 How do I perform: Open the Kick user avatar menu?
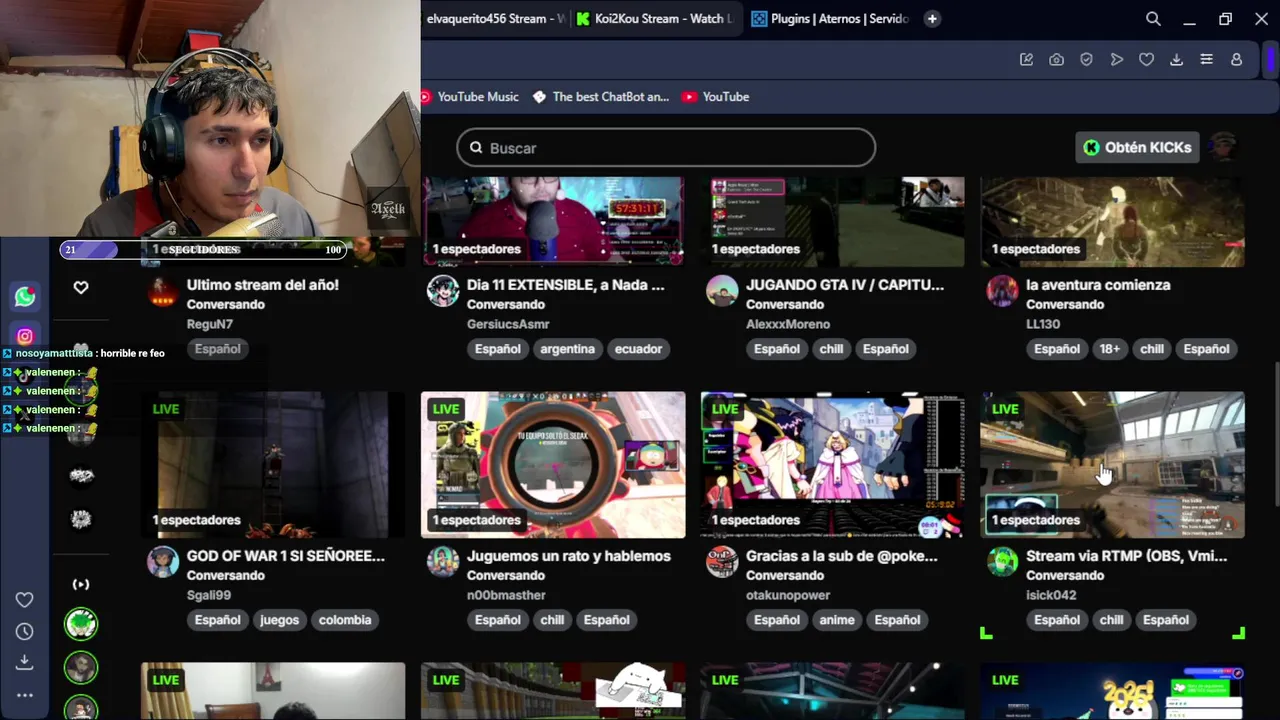tap(1223, 147)
